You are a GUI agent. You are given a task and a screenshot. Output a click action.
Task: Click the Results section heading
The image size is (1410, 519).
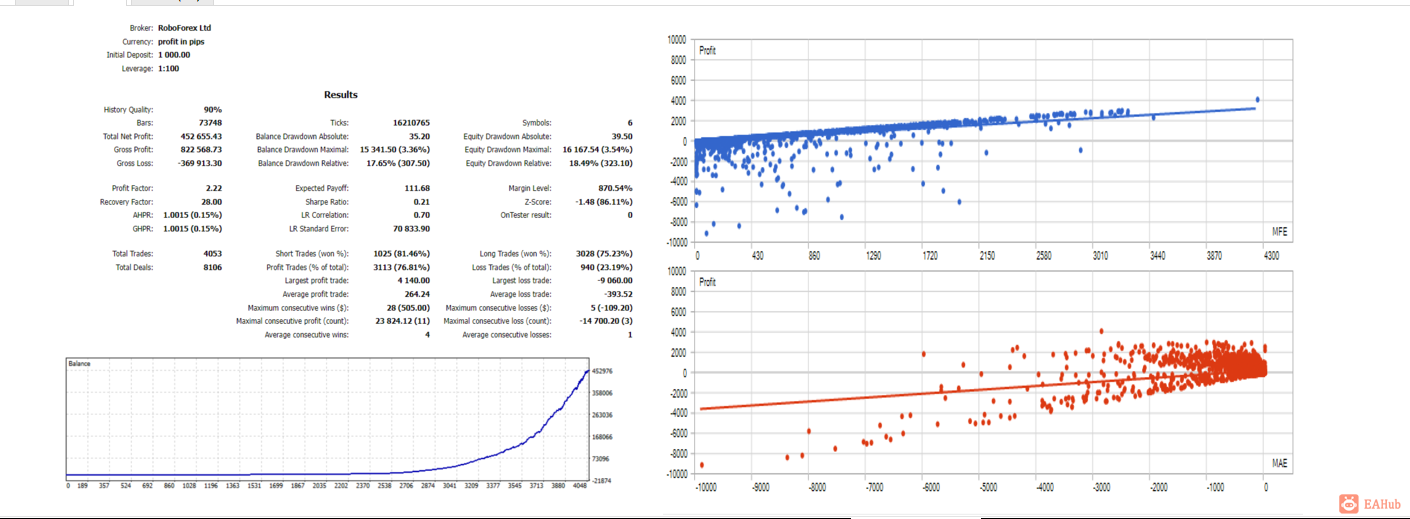(341, 95)
